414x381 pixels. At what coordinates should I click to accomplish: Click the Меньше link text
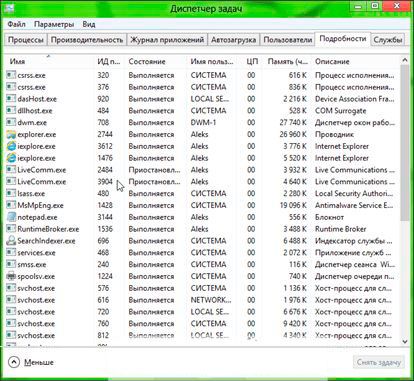[39, 362]
